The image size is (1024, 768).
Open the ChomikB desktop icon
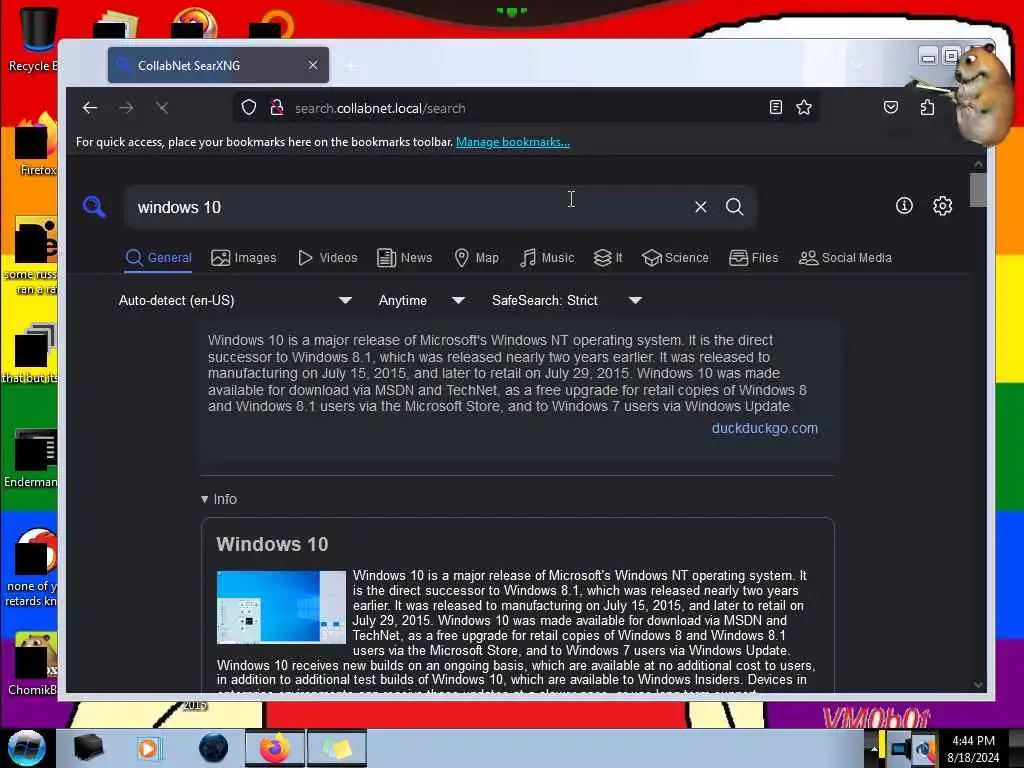33,664
